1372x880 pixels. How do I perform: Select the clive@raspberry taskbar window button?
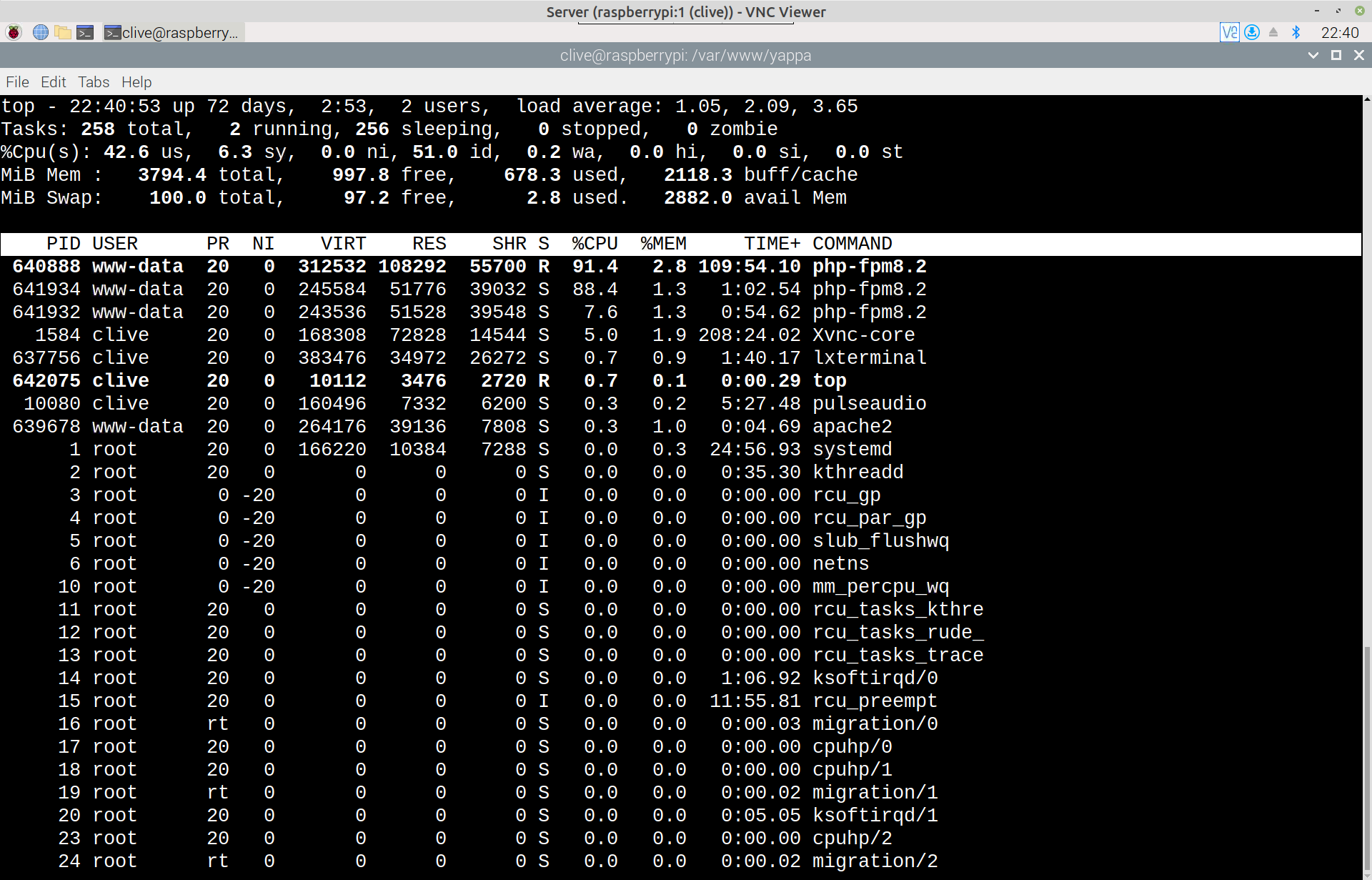[172, 32]
